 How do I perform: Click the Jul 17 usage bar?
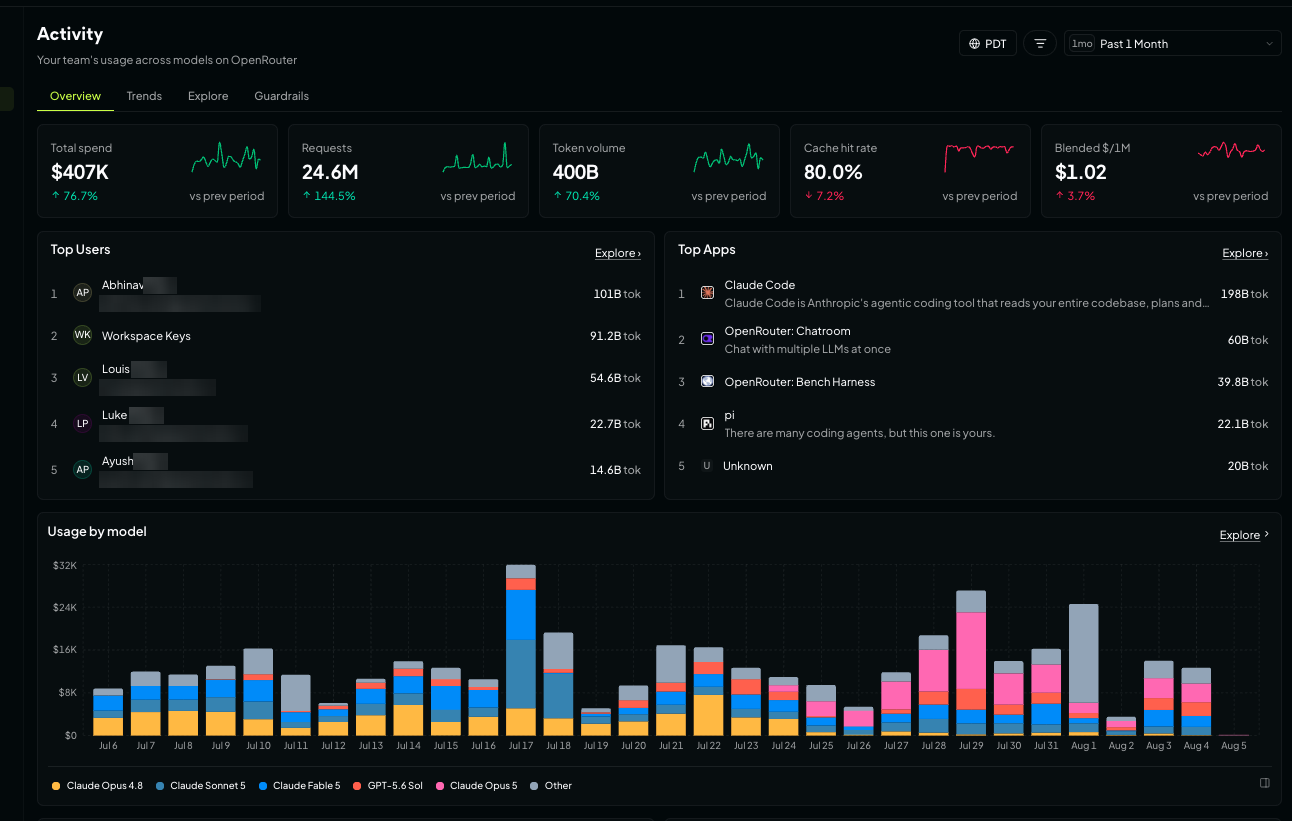[x=521, y=650]
